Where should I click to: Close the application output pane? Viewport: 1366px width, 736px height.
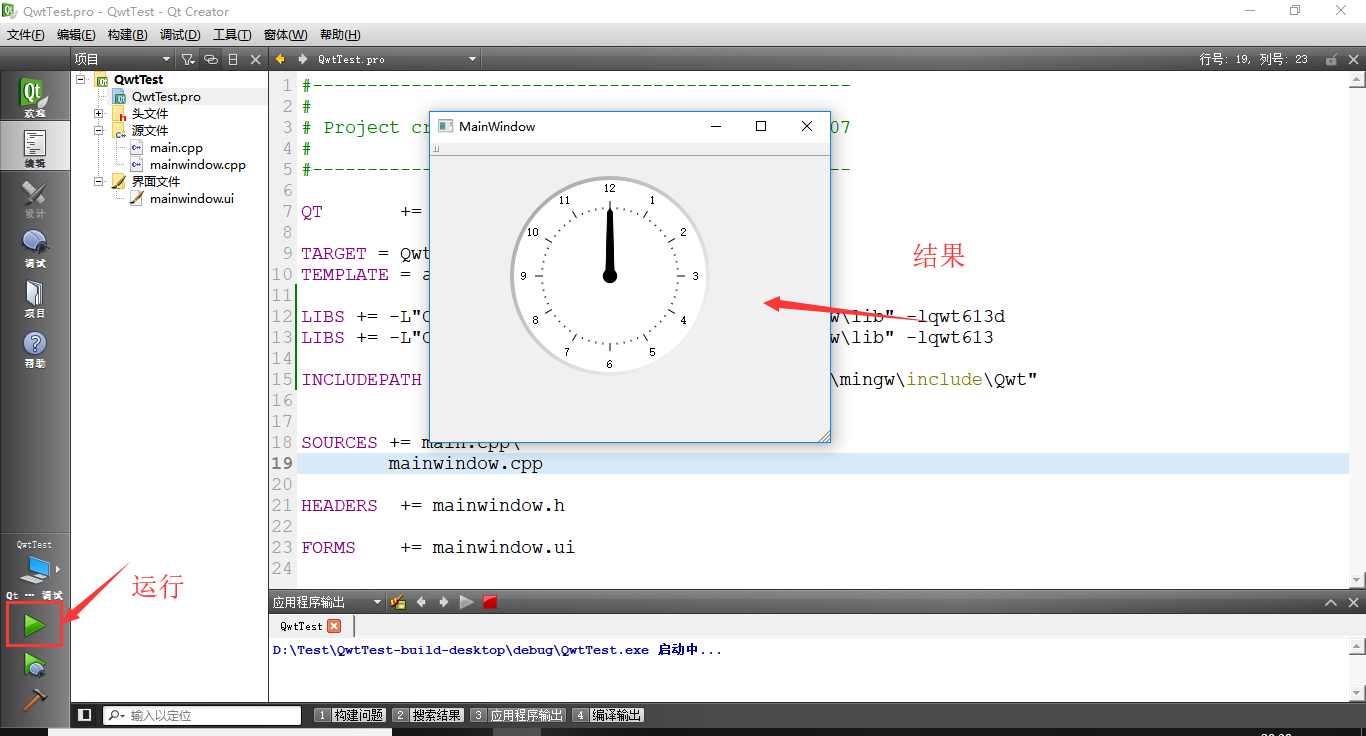click(x=1355, y=602)
